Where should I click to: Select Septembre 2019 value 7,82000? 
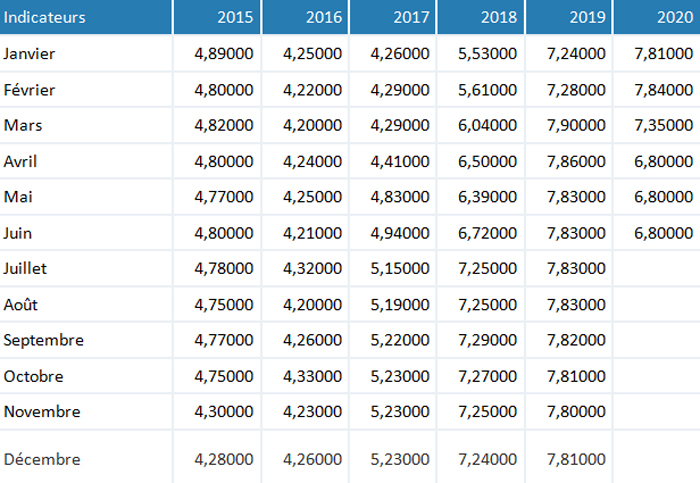(x=576, y=340)
